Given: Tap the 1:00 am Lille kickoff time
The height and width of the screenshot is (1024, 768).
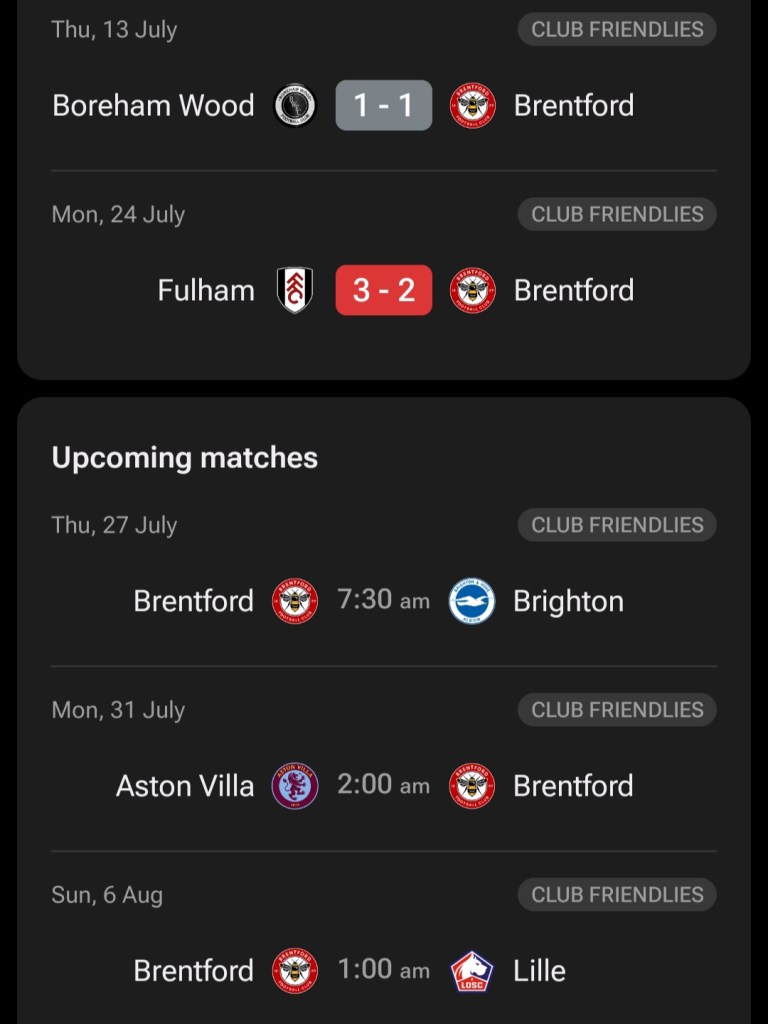Looking at the screenshot, I should pos(384,970).
